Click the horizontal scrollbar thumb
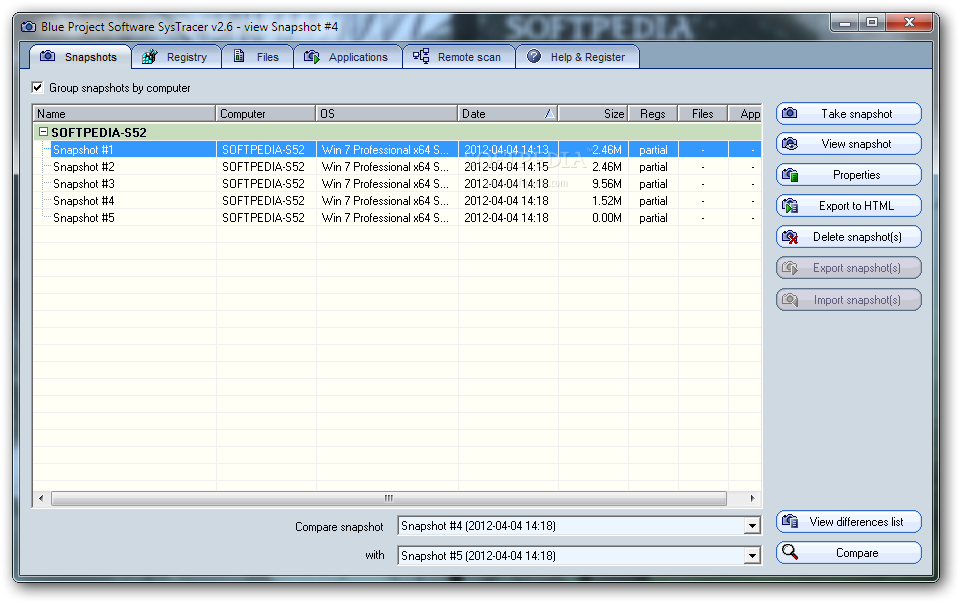The width and height of the screenshot is (960, 603). tap(389, 498)
